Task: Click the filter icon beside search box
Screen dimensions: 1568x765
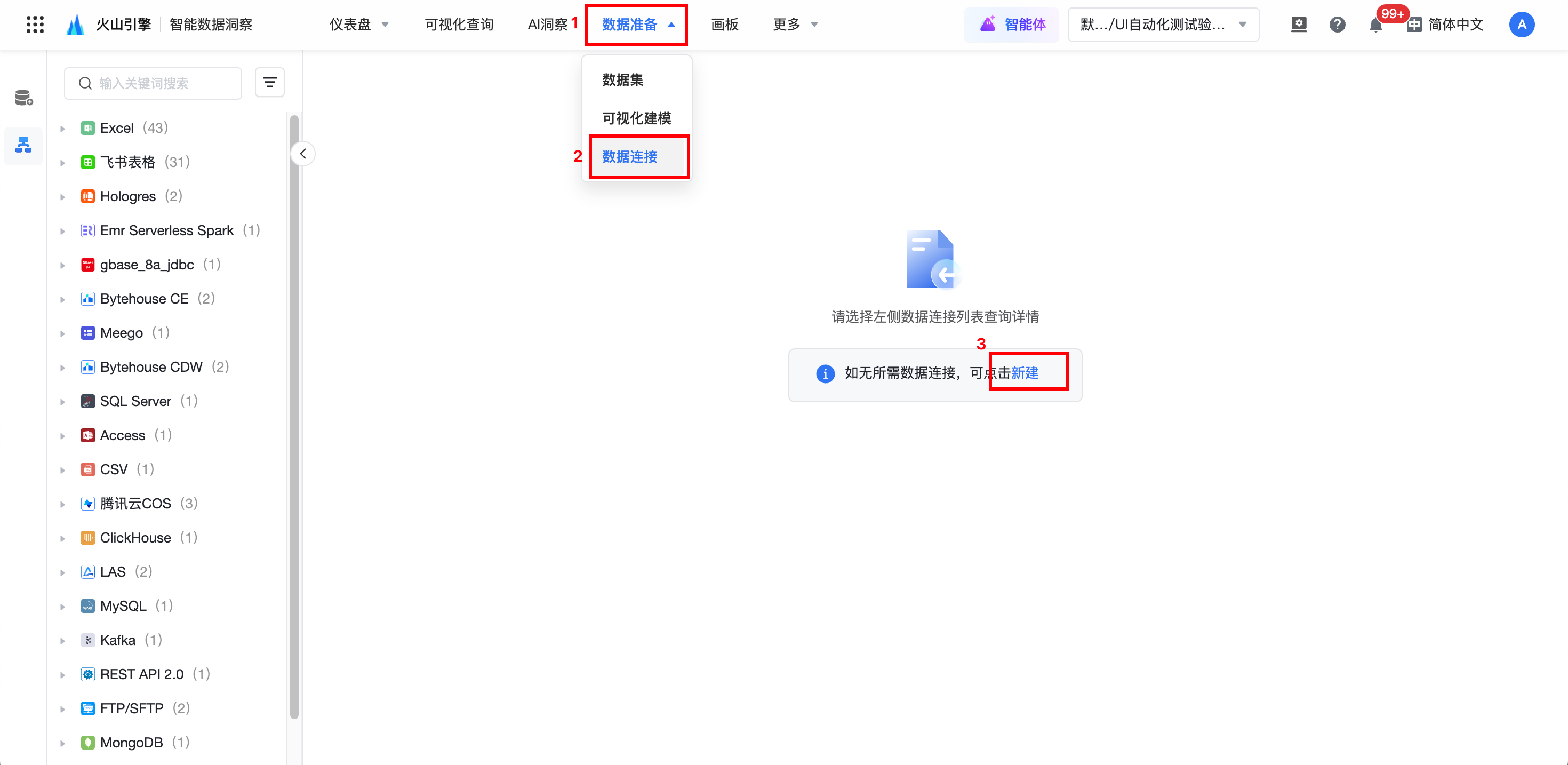Action: pyautogui.click(x=270, y=82)
